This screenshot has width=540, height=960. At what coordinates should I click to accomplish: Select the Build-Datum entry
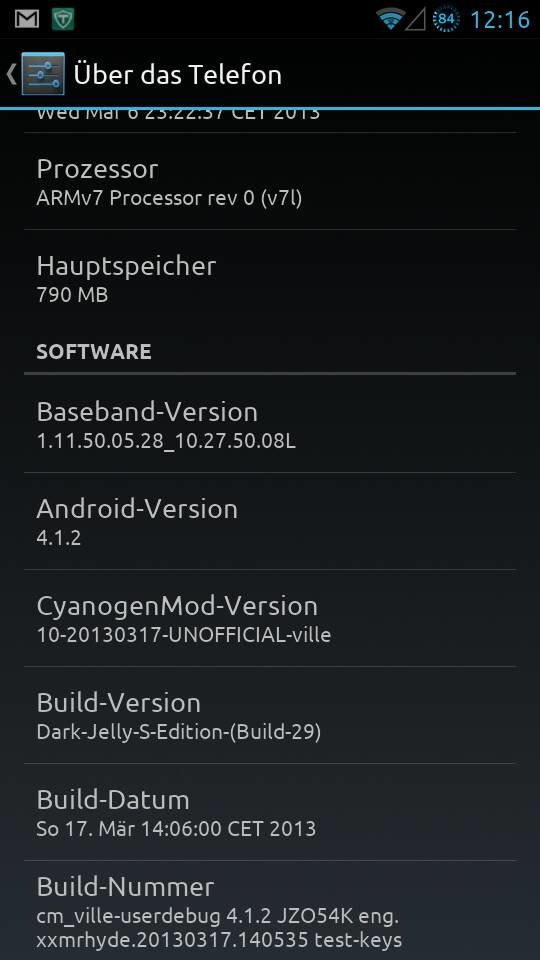click(x=270, y=812)
